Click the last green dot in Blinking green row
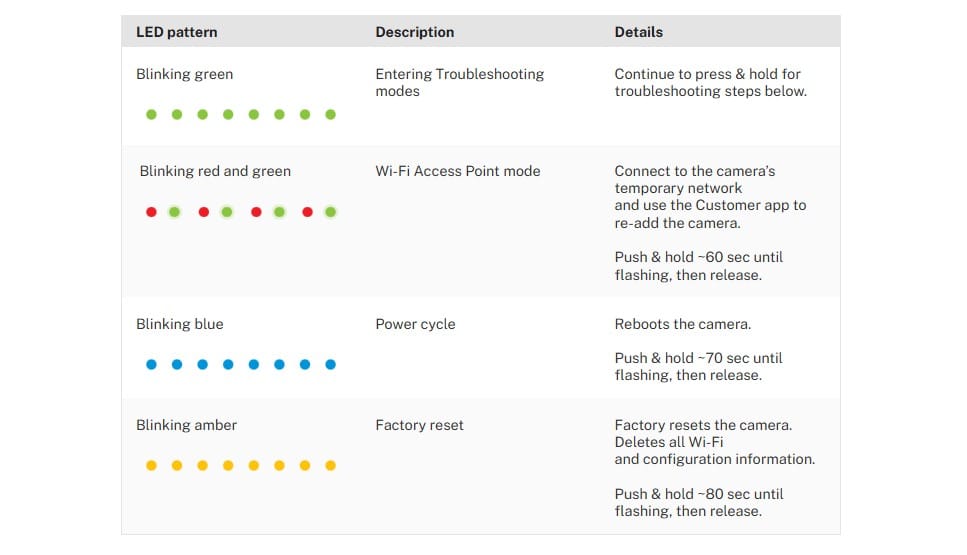This screenshot has height=555, width=967. coord(331,115)
